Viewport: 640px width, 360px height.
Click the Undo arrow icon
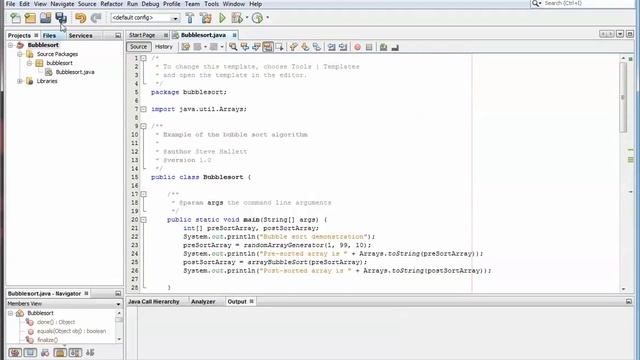(x=80, y=18)
